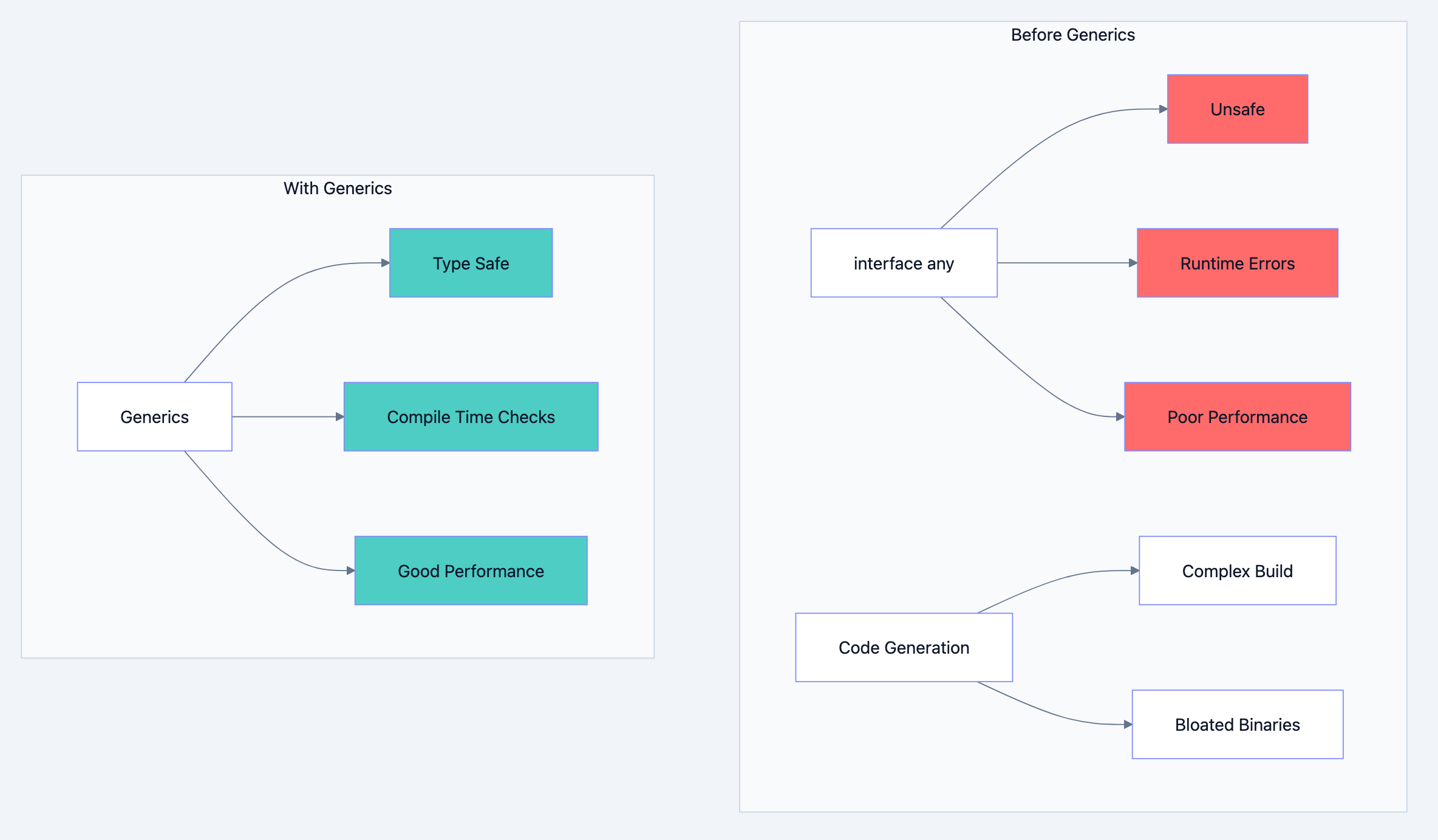Click the Before Generics group title
This screenshot has height=840, width=1438.
(x=1072, y=35)
